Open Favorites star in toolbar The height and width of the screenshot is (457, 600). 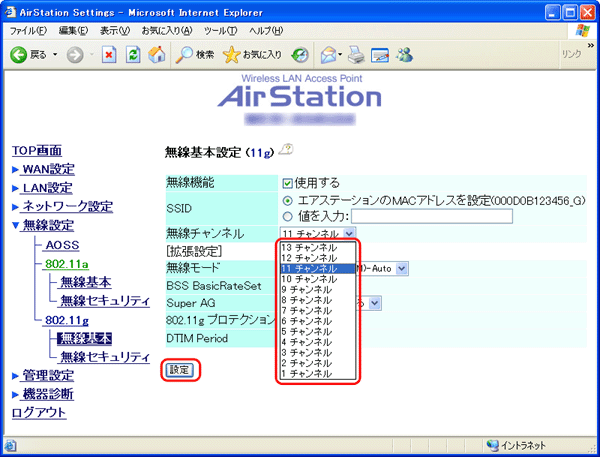click(231, 55)
